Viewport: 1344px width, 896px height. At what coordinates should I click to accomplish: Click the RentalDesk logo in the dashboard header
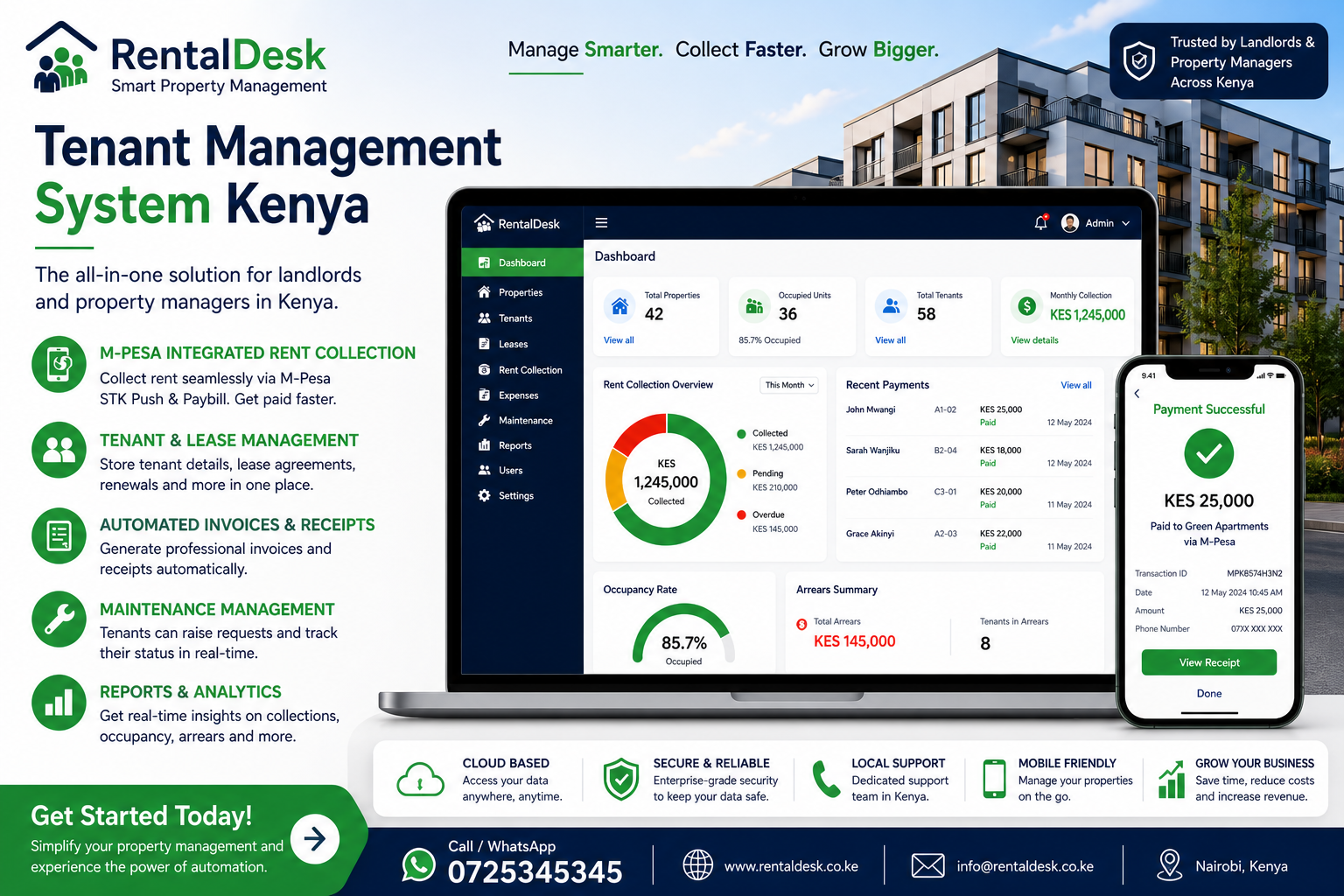coord(516,223)
